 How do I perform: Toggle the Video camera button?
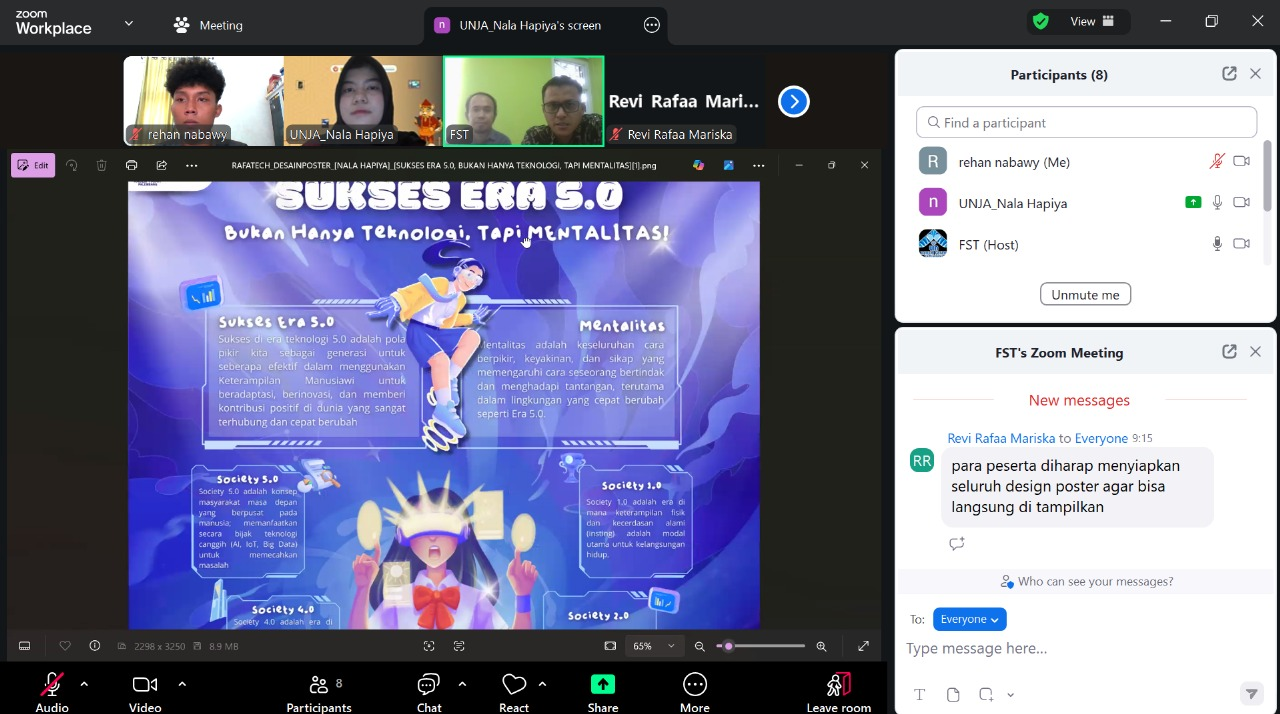(x=145, y=685)
